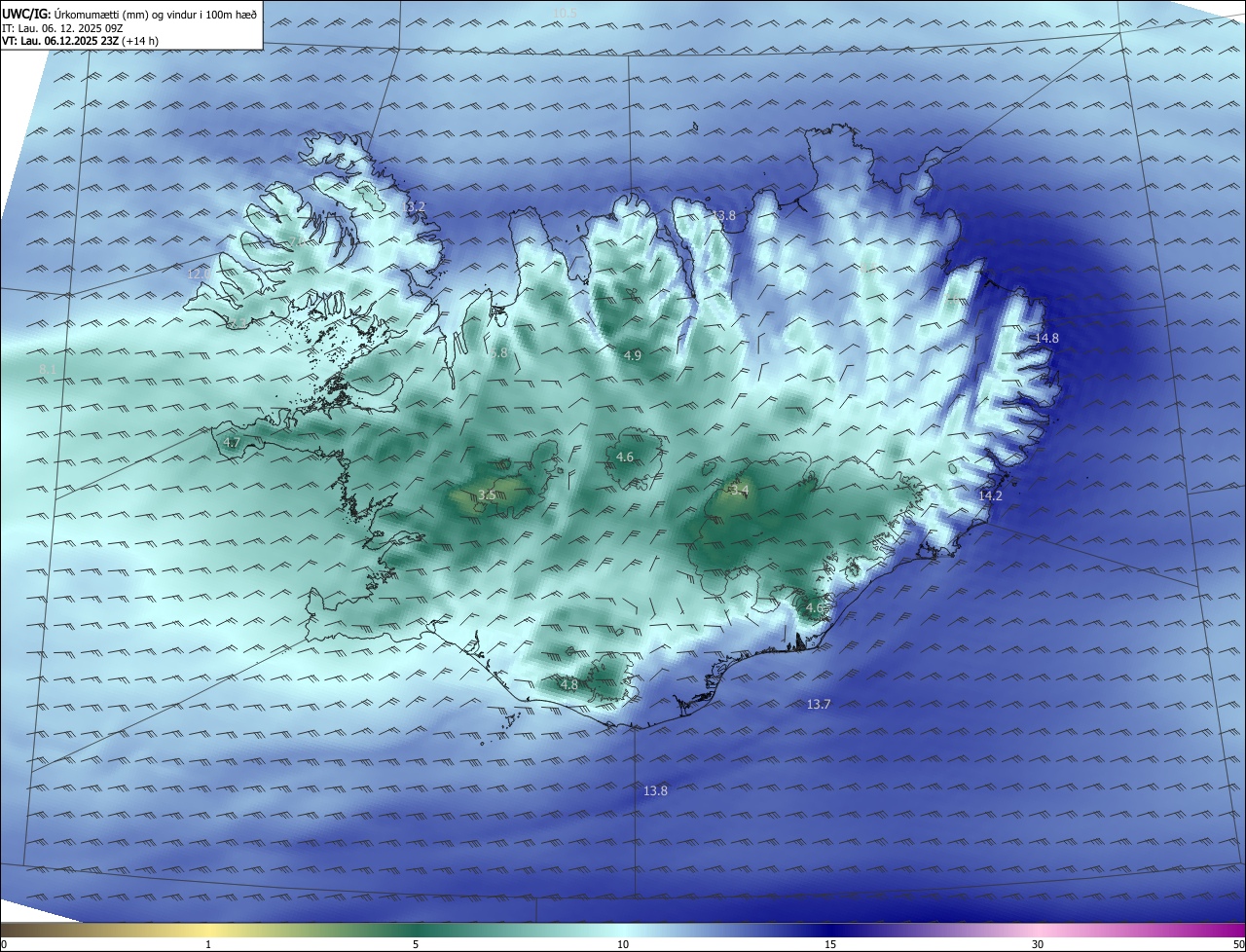Click the 15 tick on the color scale
This screenshot has height=952, width=1246.
tap(830, 944)
